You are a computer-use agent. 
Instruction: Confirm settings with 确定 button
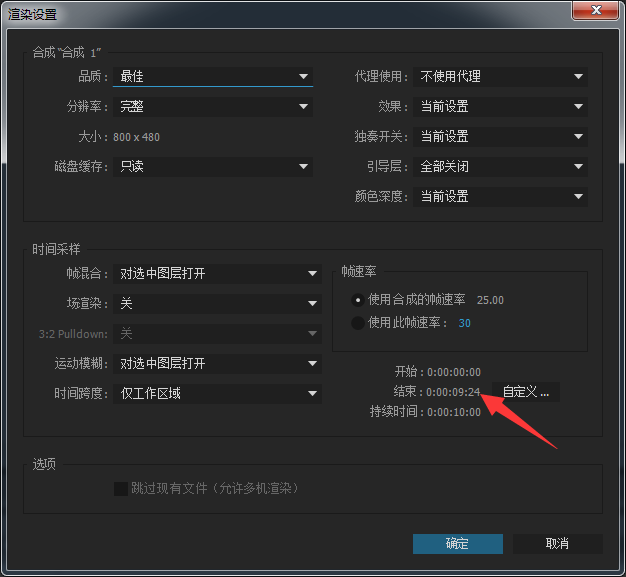point(457,543)
